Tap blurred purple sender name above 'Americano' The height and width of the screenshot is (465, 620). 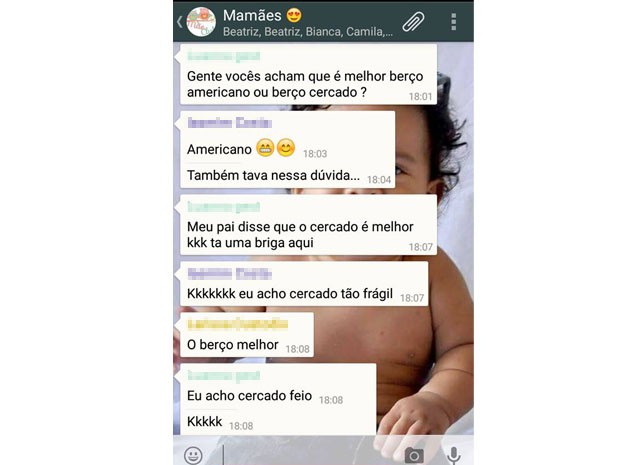[x=229, y=123]
